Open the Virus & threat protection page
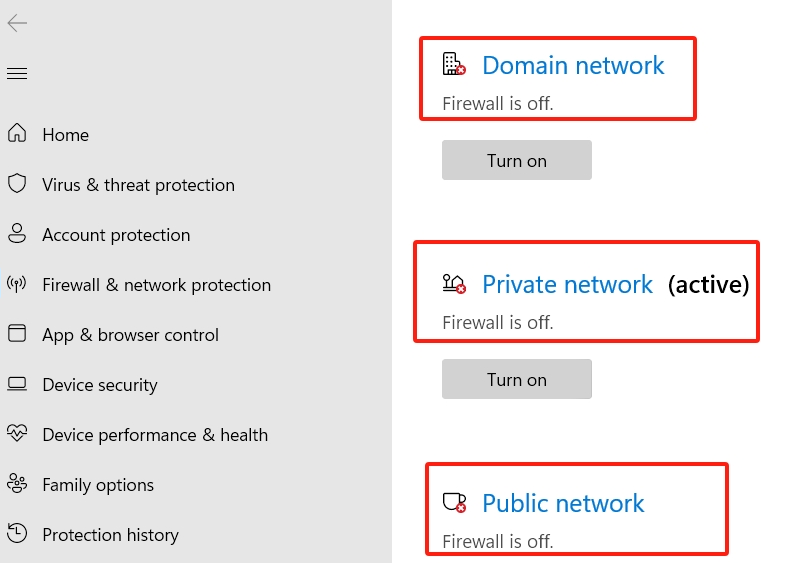The width and height of the screenshot is (800, 563). point(138,185)
